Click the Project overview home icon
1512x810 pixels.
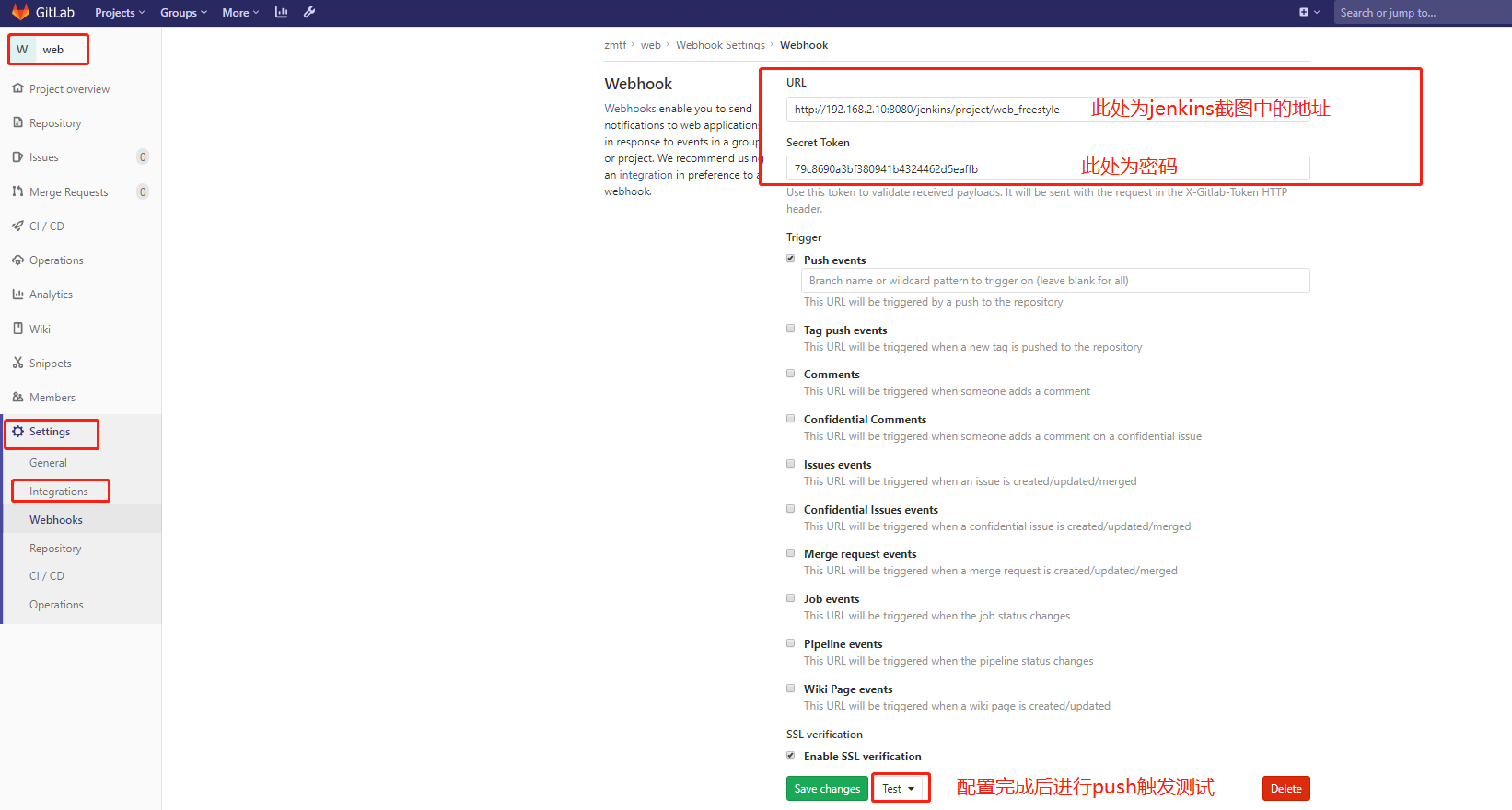(x=17, y=88)
